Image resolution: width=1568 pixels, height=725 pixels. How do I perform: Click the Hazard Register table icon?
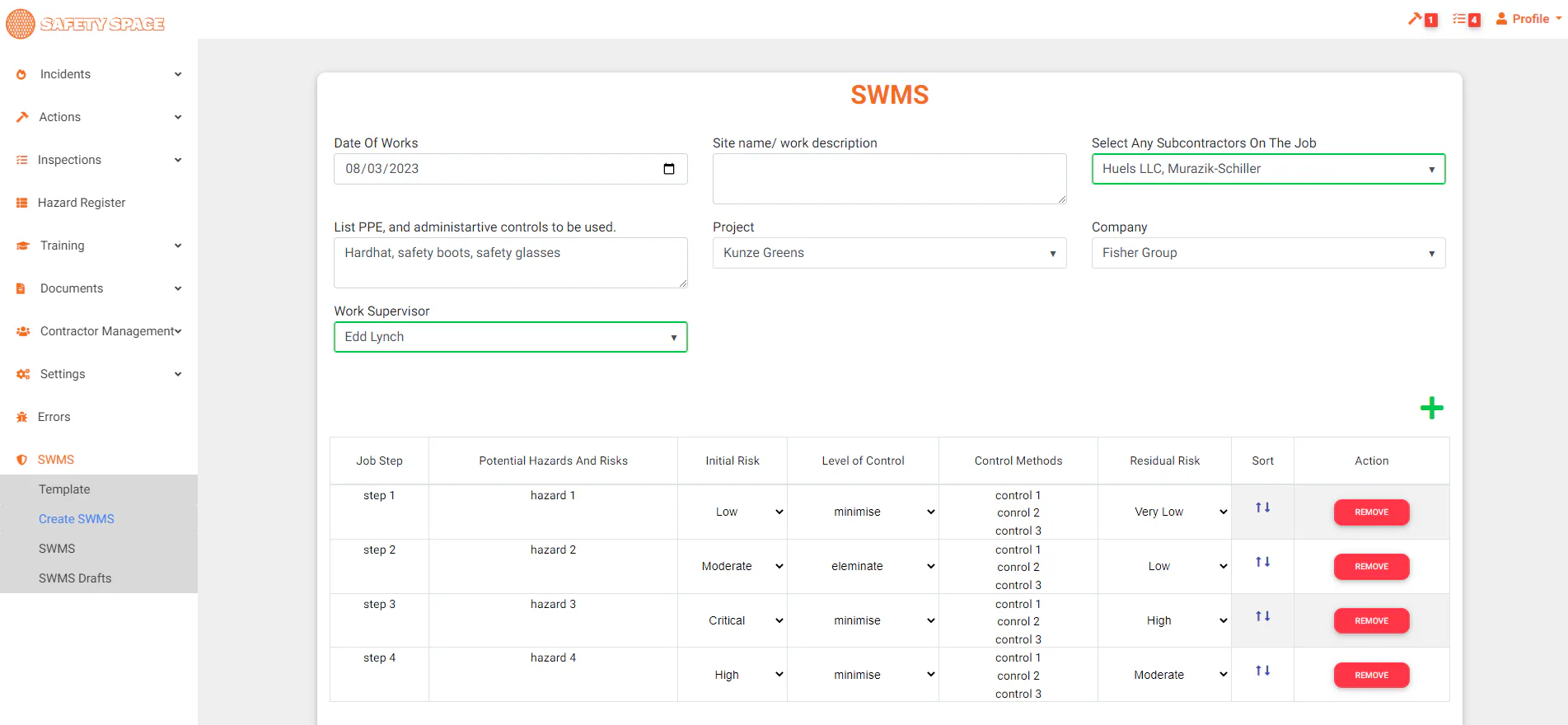[x=22, y=203]
